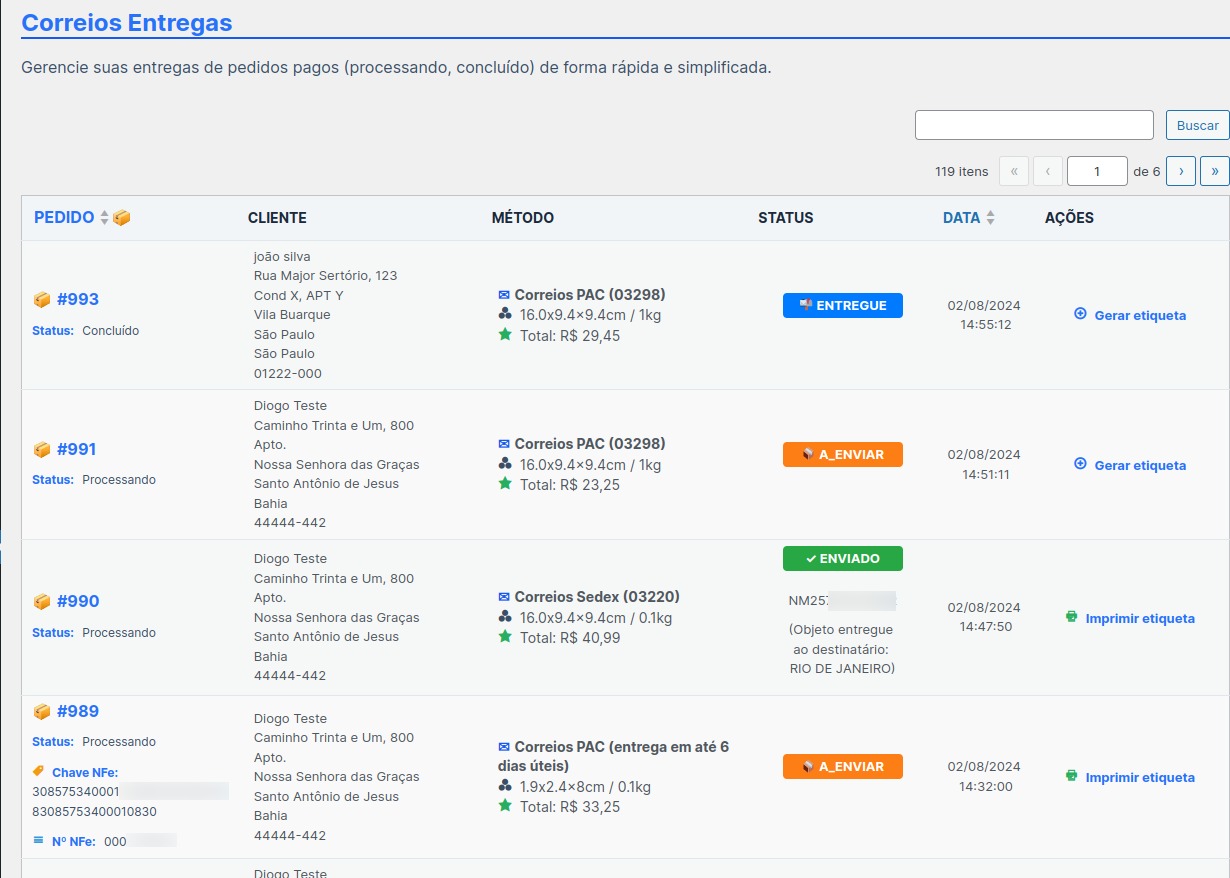Click the search text field
The height and width of the screenshot is (878, 1230).
coord(1034,125)
